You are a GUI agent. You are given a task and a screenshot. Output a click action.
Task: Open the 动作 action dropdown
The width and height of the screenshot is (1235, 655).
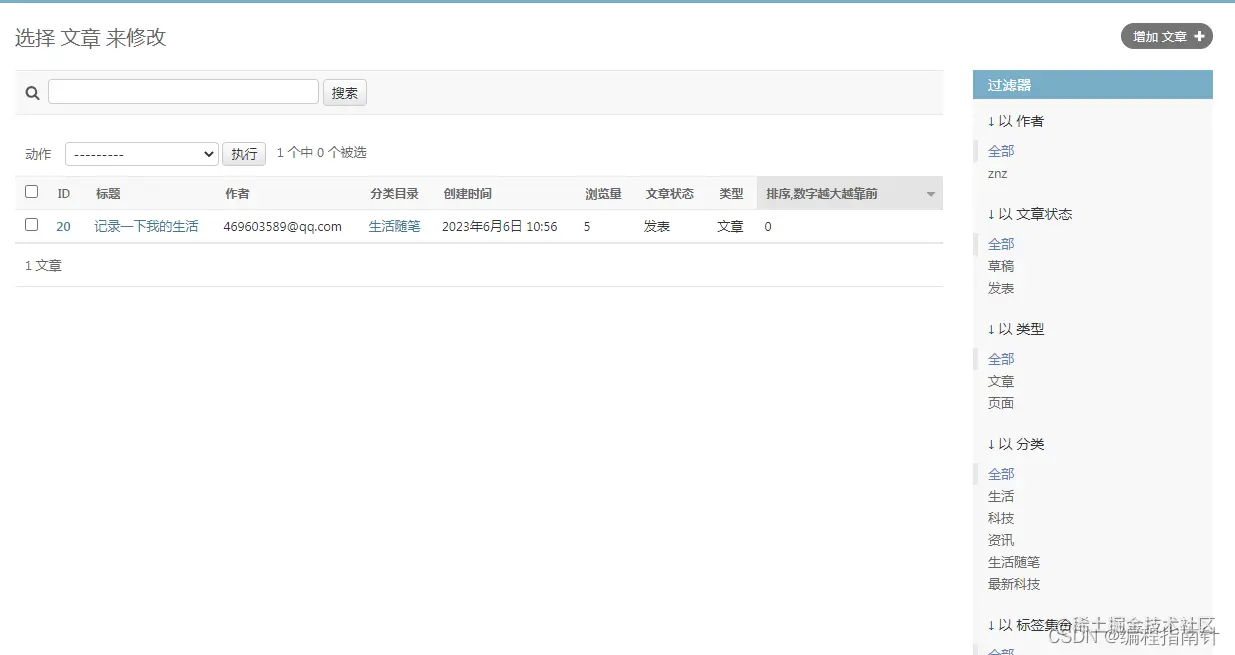tap(142, 154)
